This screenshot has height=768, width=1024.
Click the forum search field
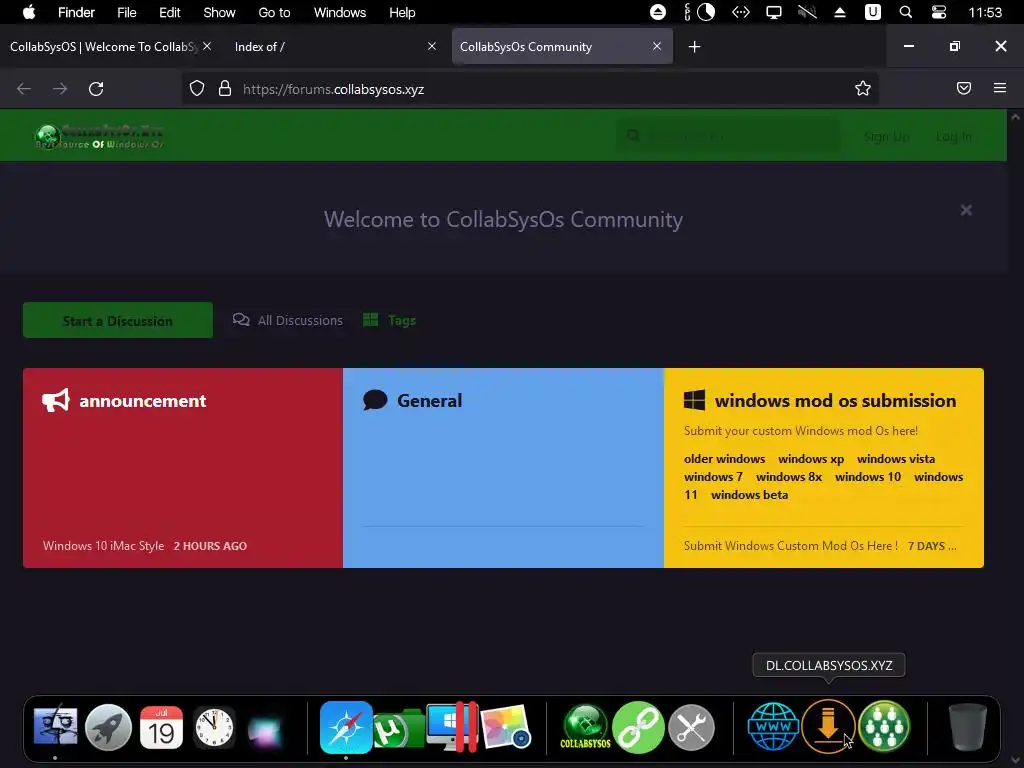[x=728, y=136]
